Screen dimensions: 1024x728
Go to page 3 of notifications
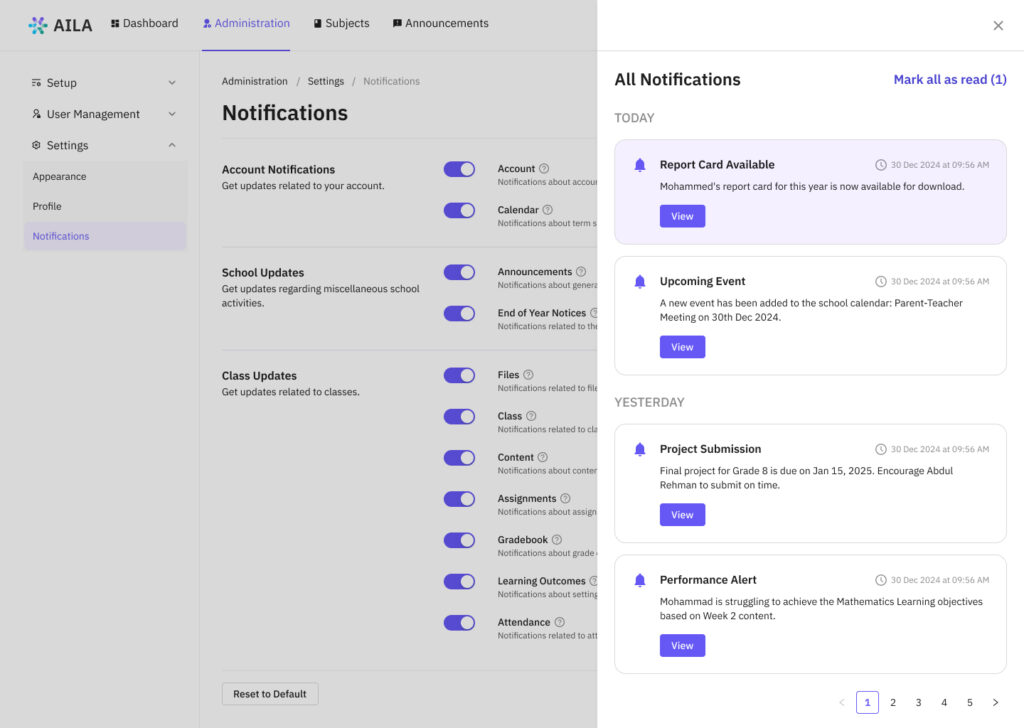click(918, 702)
